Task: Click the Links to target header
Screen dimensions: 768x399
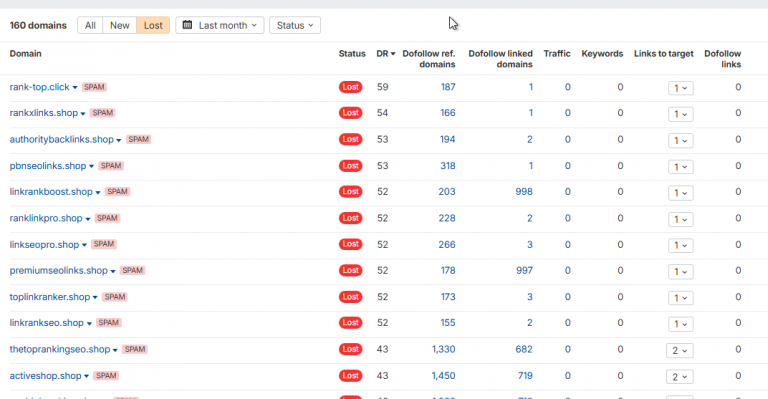Action: (x=664, y=54)
